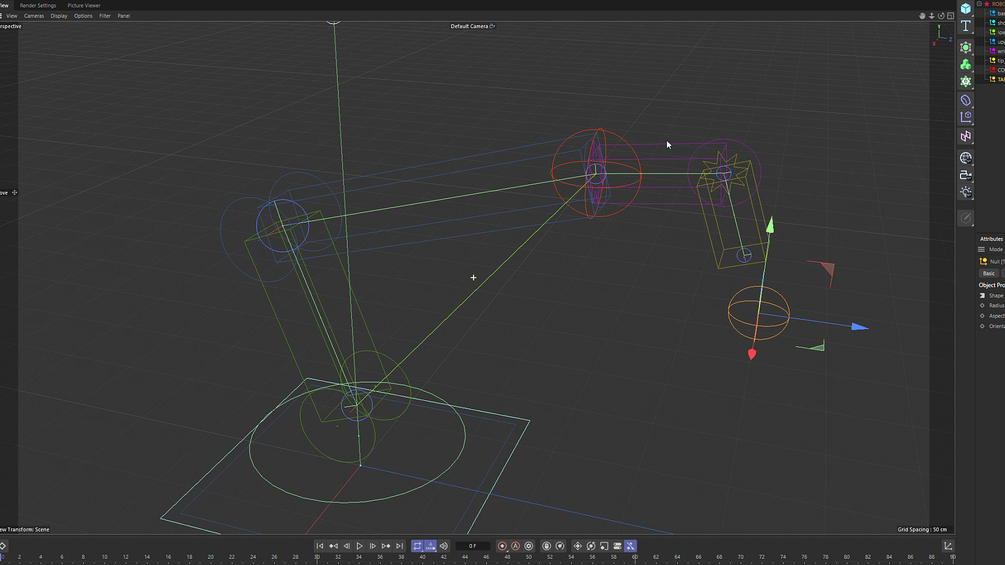Open the Panel menu

click(124, 16)
